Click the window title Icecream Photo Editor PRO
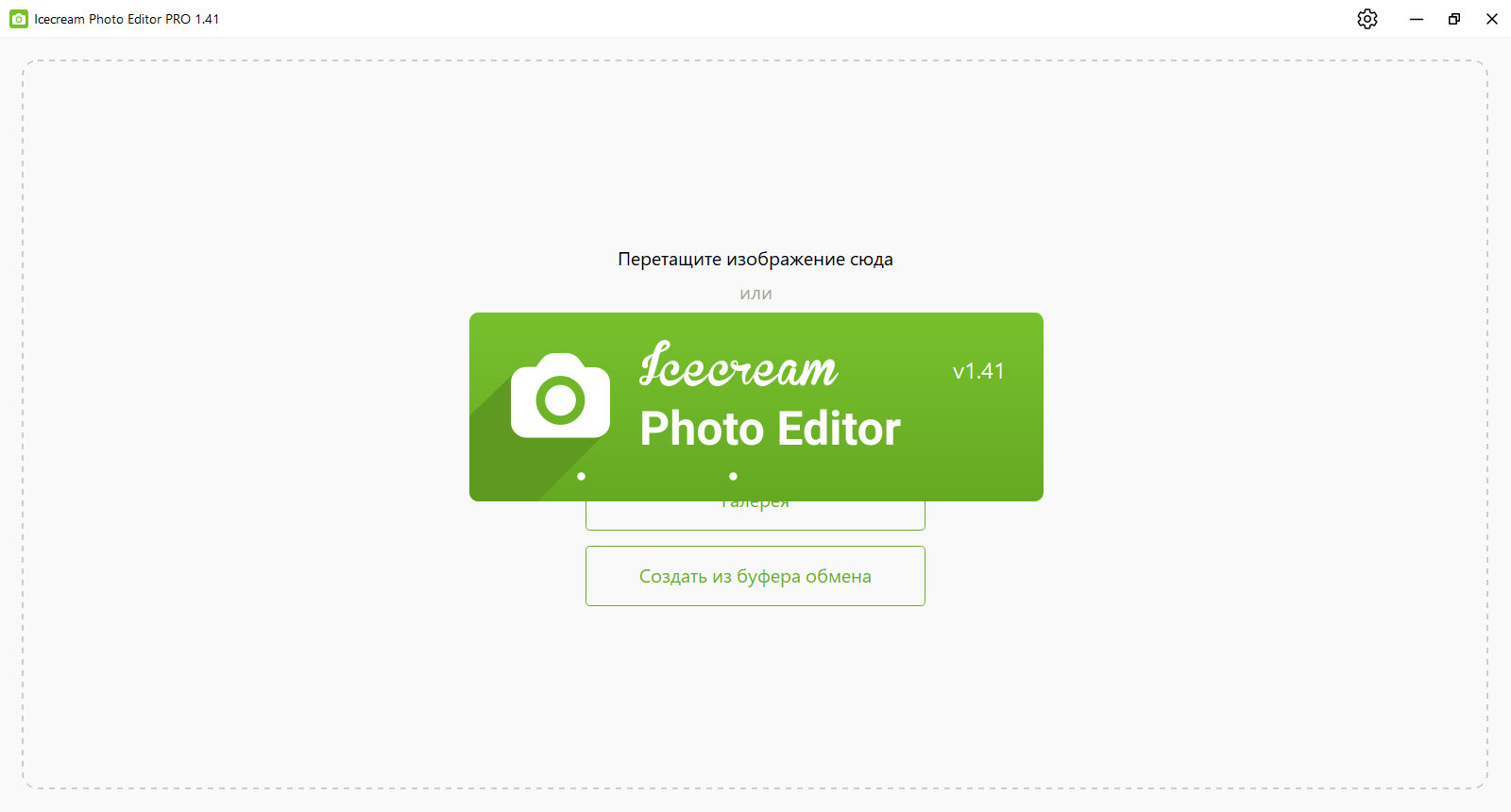1511x812 pixels. pyautogui.click(x=127, y=19)
